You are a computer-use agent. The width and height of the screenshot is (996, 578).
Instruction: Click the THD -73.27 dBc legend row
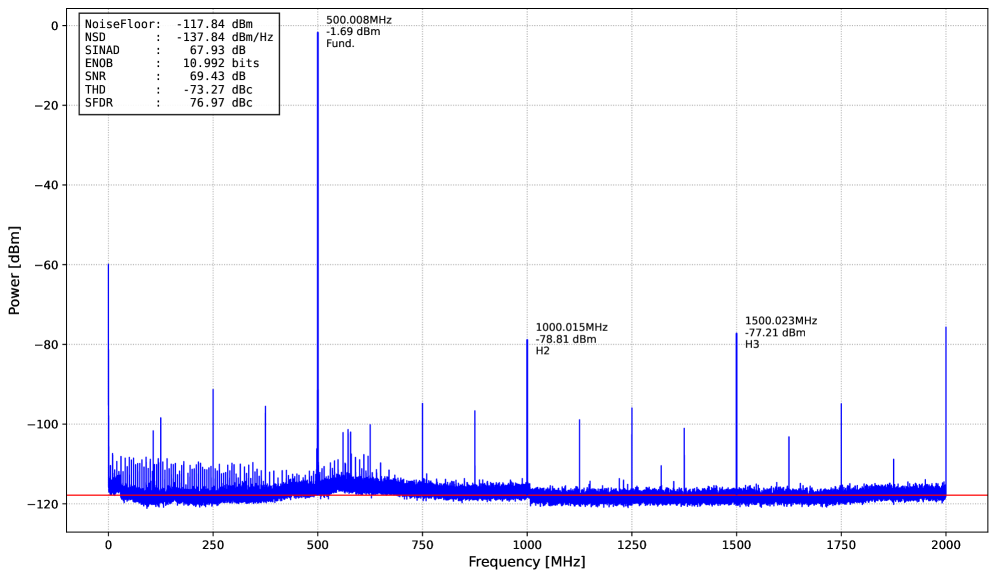click(x=169, y=90)
